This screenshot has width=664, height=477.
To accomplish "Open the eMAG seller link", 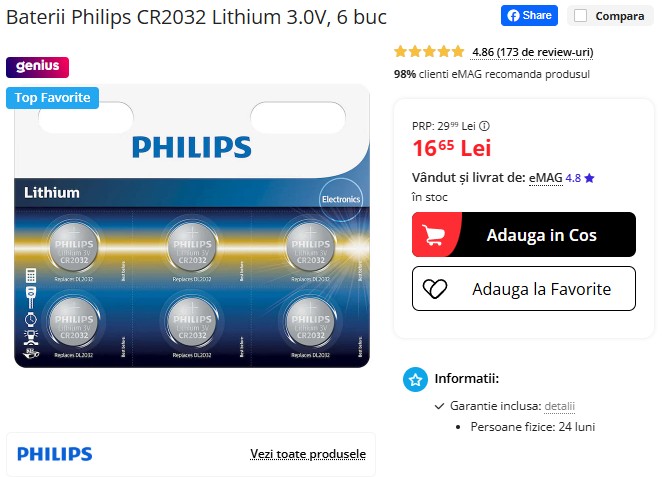I will (x=545, y=177).
